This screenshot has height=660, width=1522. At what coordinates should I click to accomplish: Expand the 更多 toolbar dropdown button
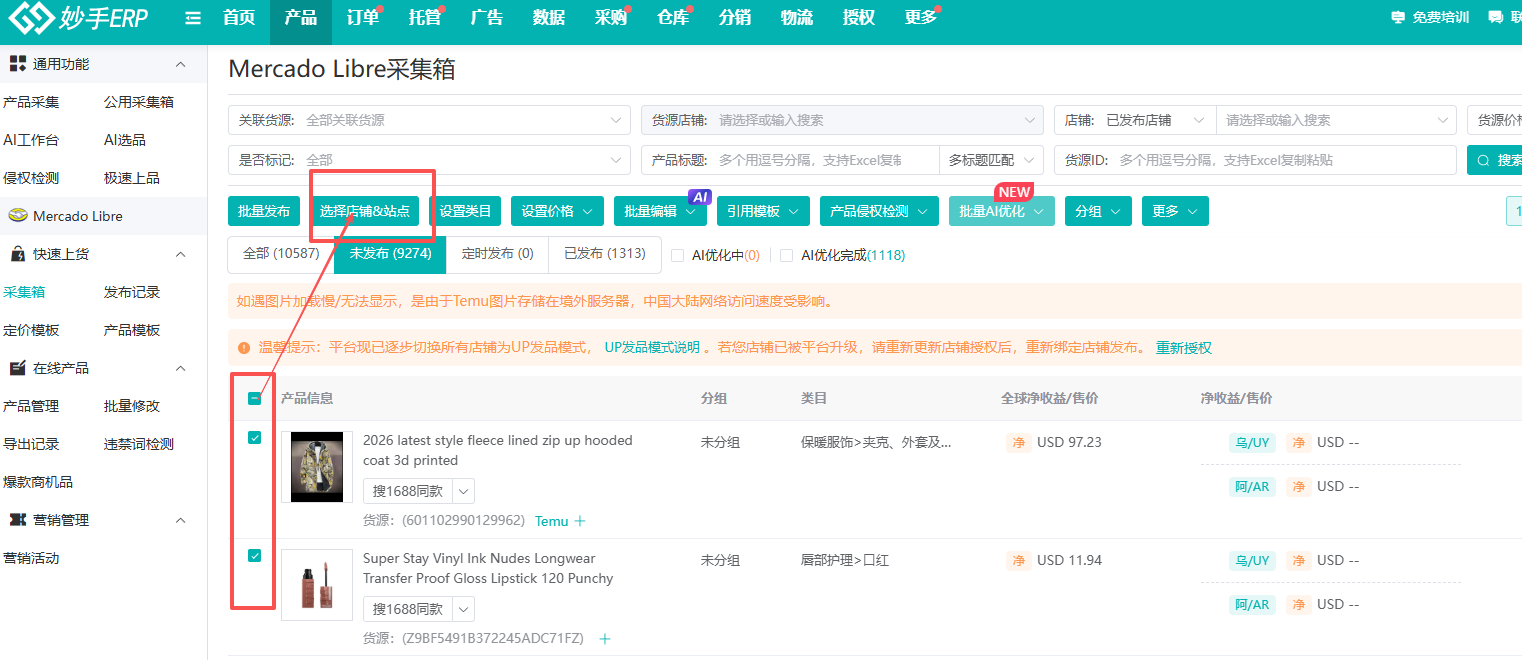pyautogui.click(x=1175, y=211)
